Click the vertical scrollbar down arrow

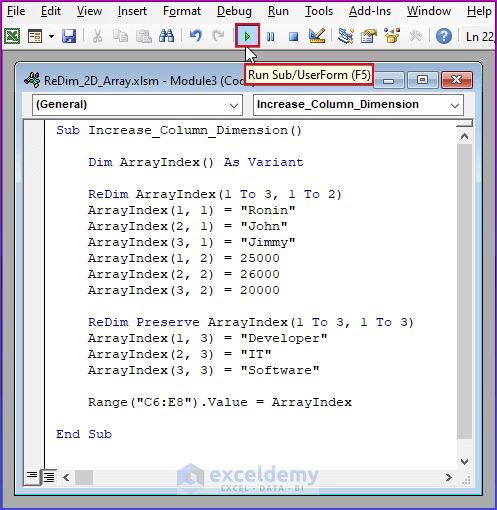pyautogui.click(x=464, y=462)
